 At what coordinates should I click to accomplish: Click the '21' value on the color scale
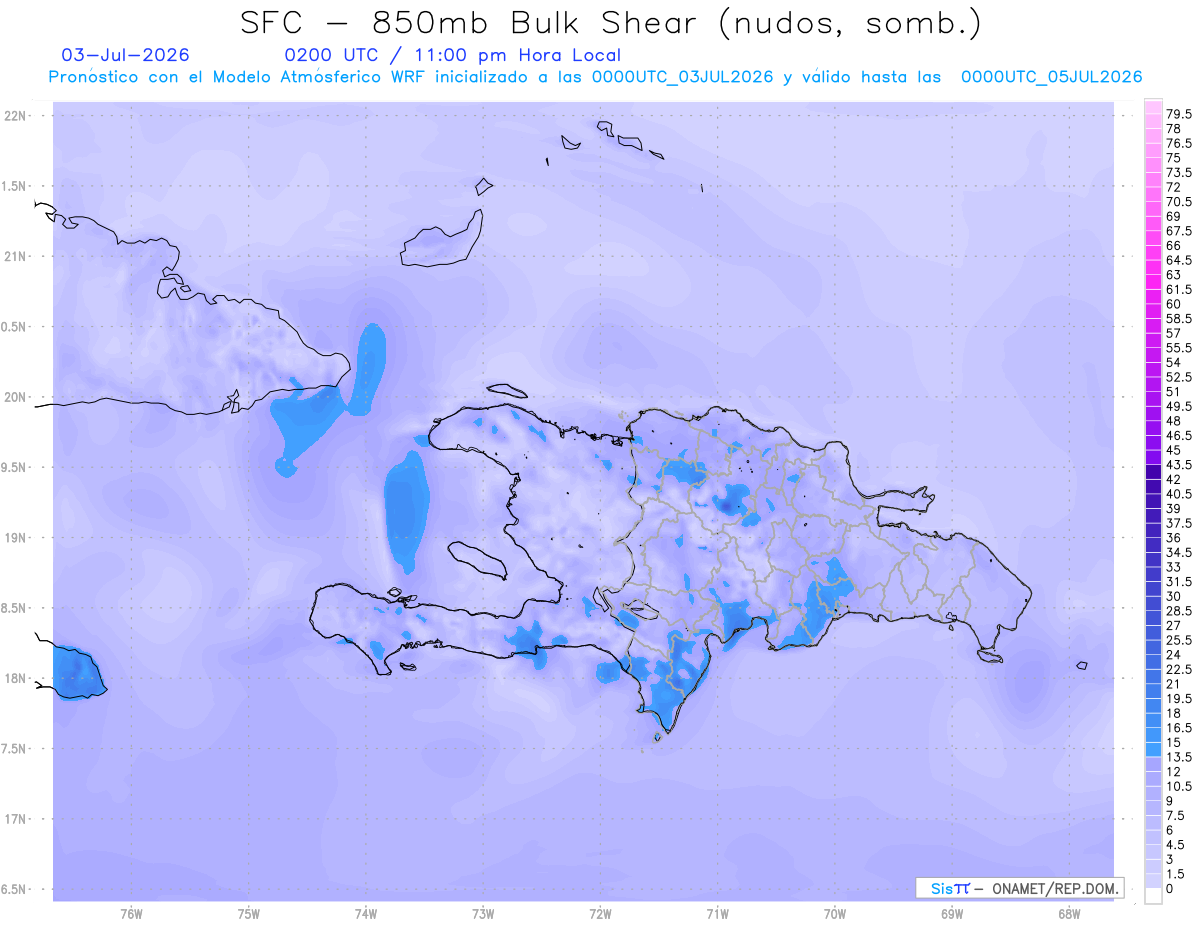click(x=1174, y=683)
